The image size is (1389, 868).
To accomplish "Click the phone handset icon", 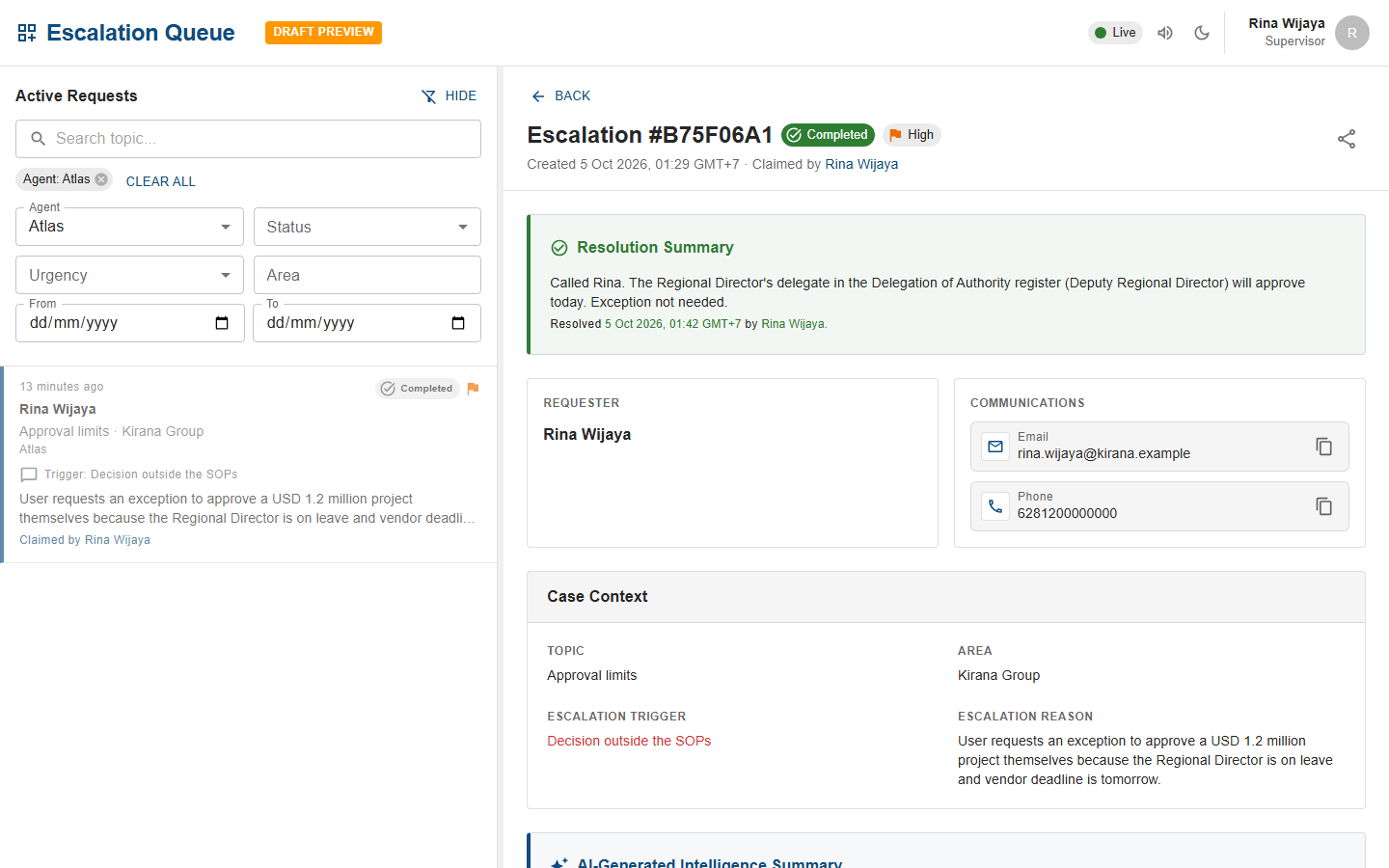I will click(995, 506).
